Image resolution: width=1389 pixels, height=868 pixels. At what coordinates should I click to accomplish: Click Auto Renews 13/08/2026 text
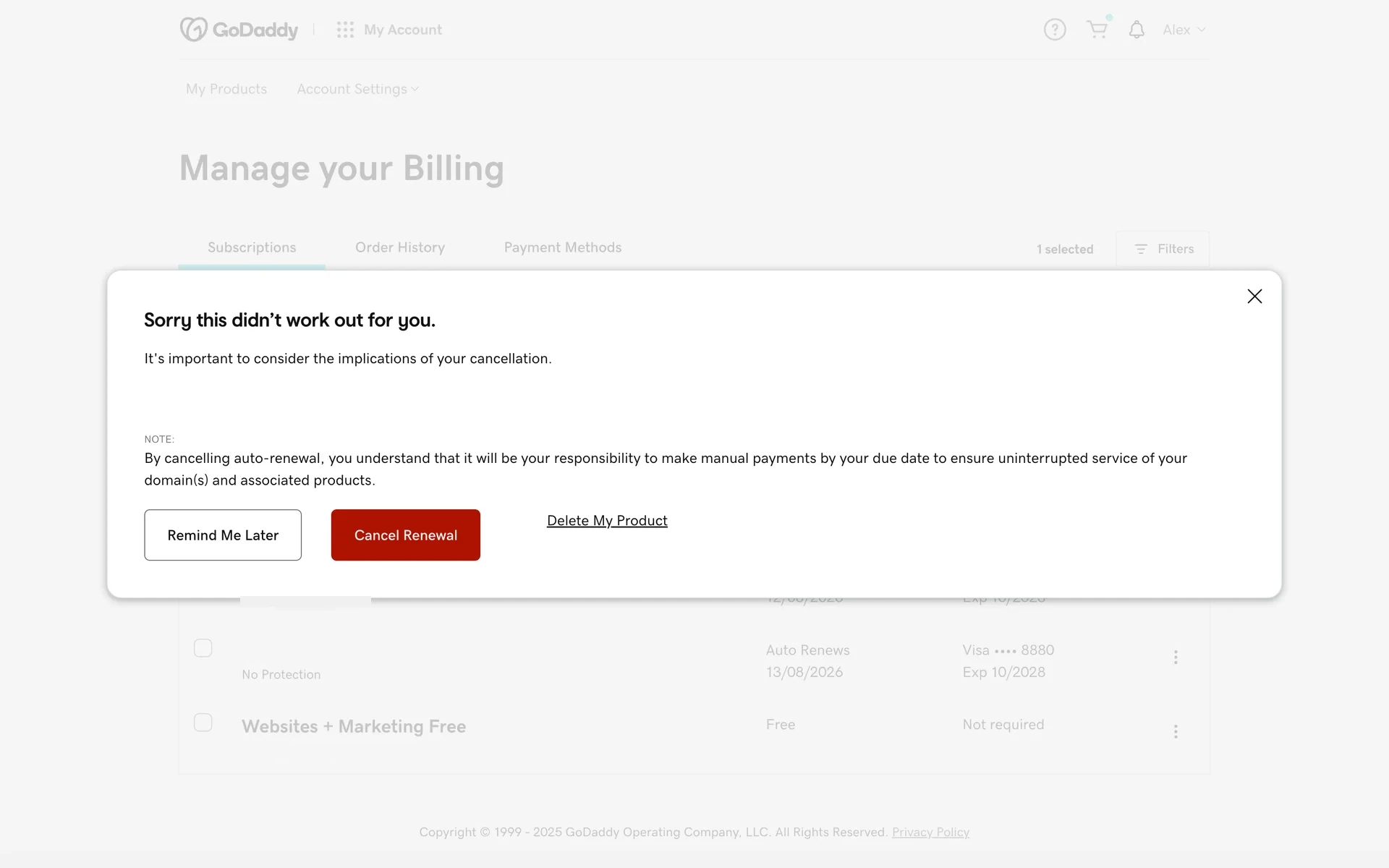pos(808,661)
